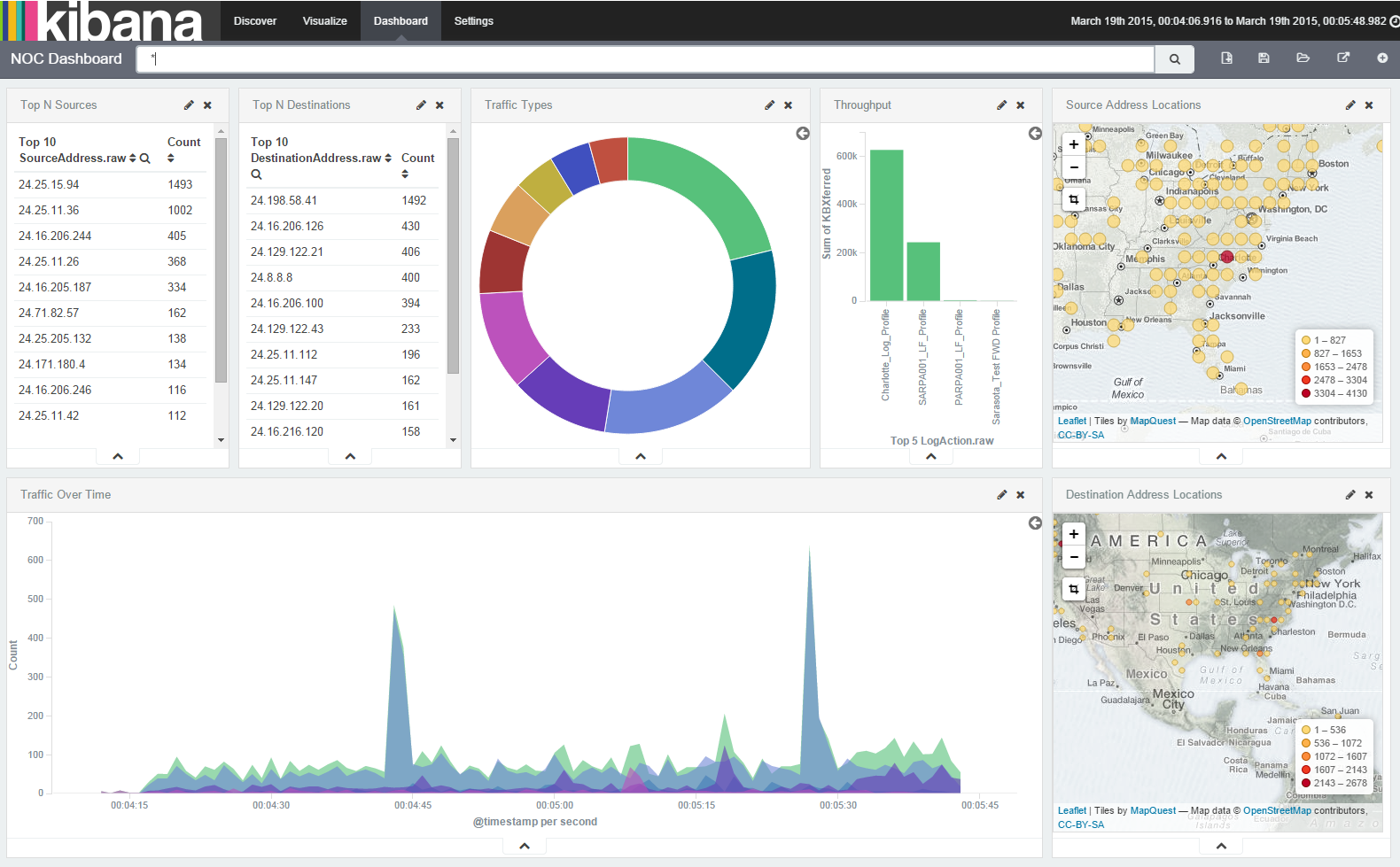This screenshot has width=1400, height=867.
Task: Zoom in on Source Address Locations map
Action: (x=1074, y=144)
